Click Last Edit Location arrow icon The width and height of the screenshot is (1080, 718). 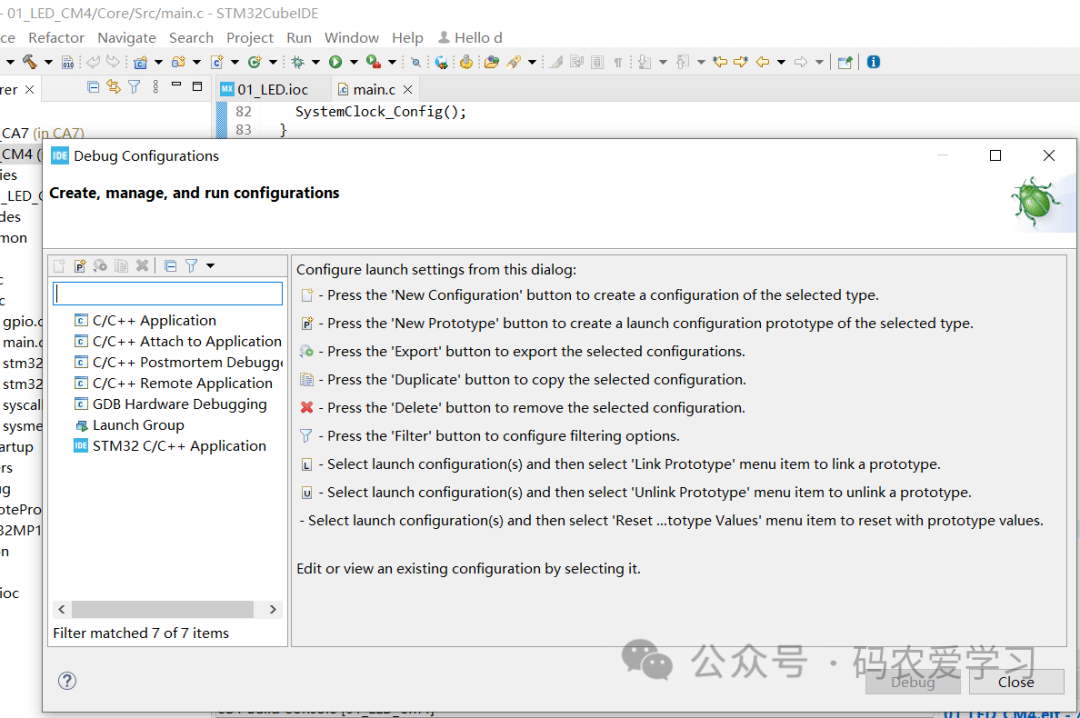[x=720, y=62]
